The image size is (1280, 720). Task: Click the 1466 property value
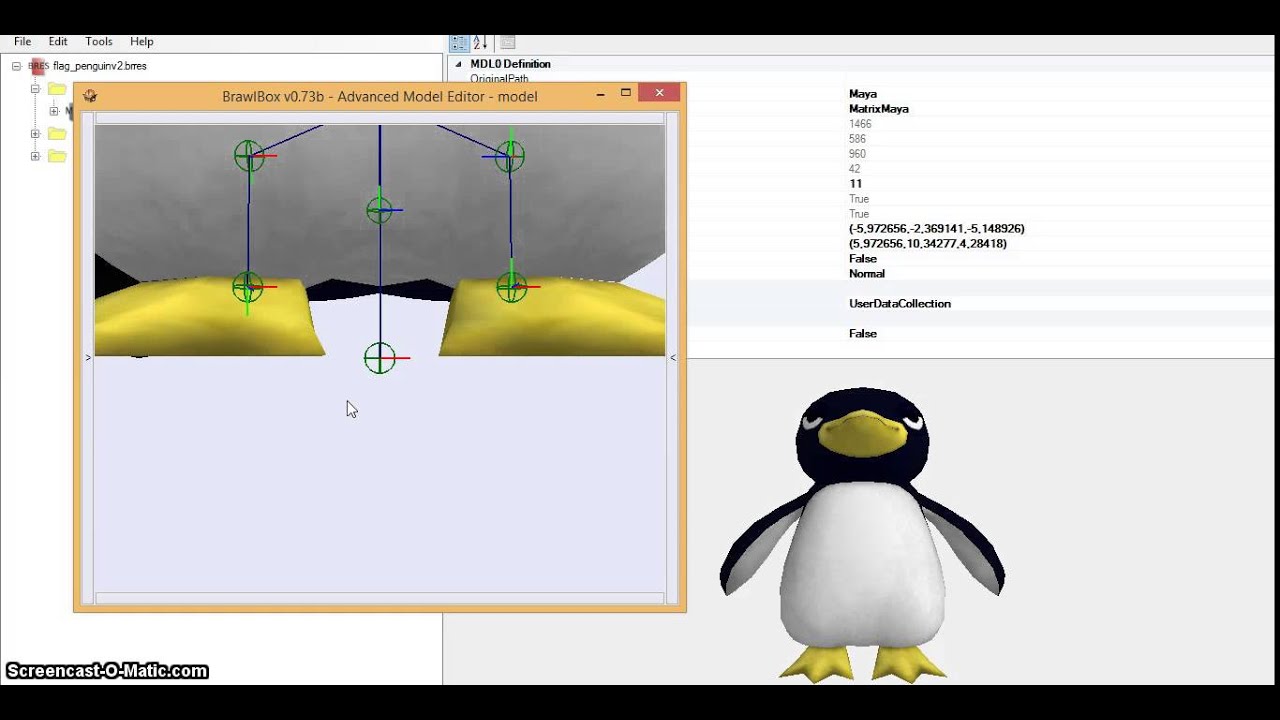[860, 124]
